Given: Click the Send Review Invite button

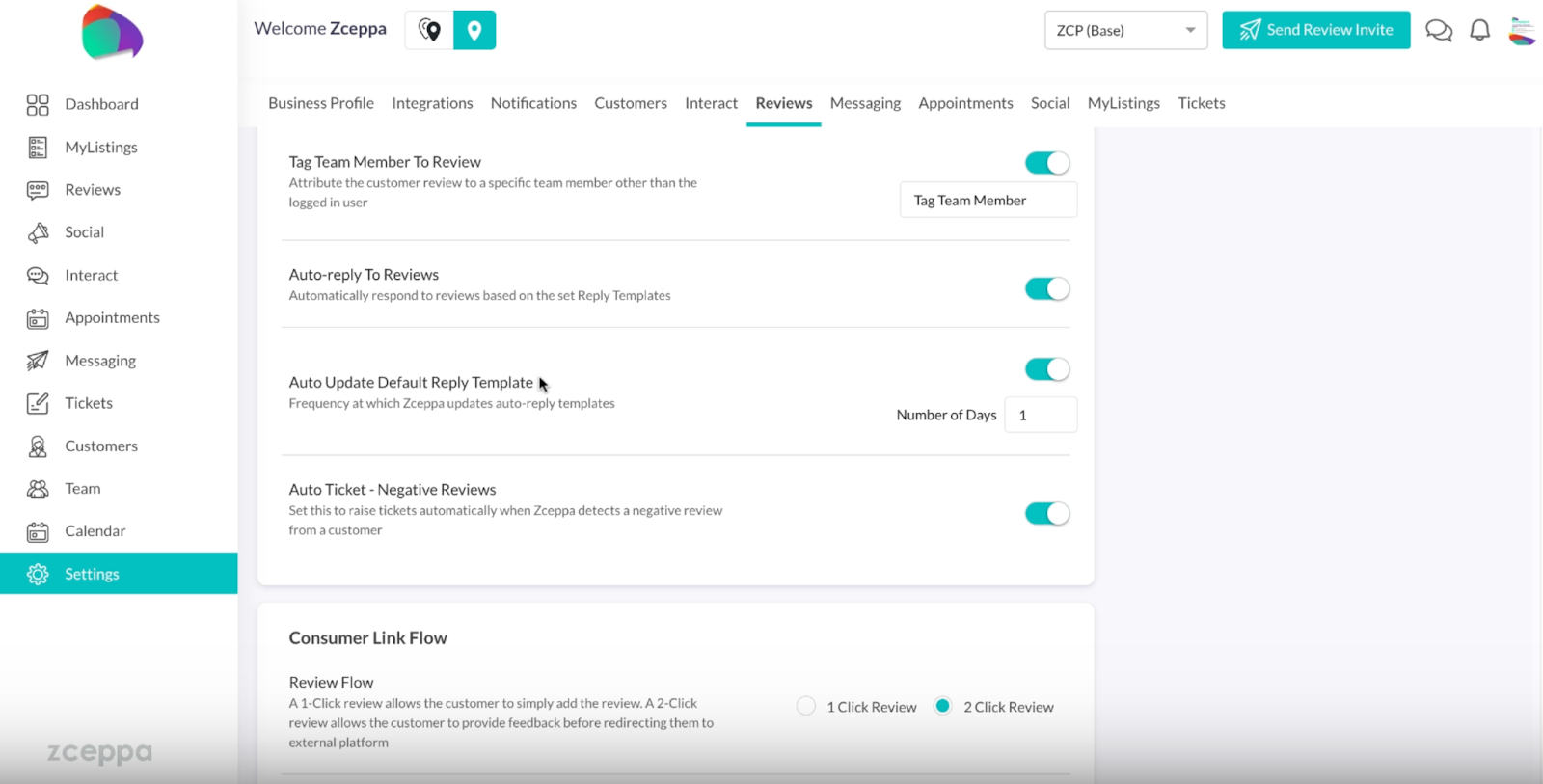Looking at the screenshot, I should tap(1316, 30).
